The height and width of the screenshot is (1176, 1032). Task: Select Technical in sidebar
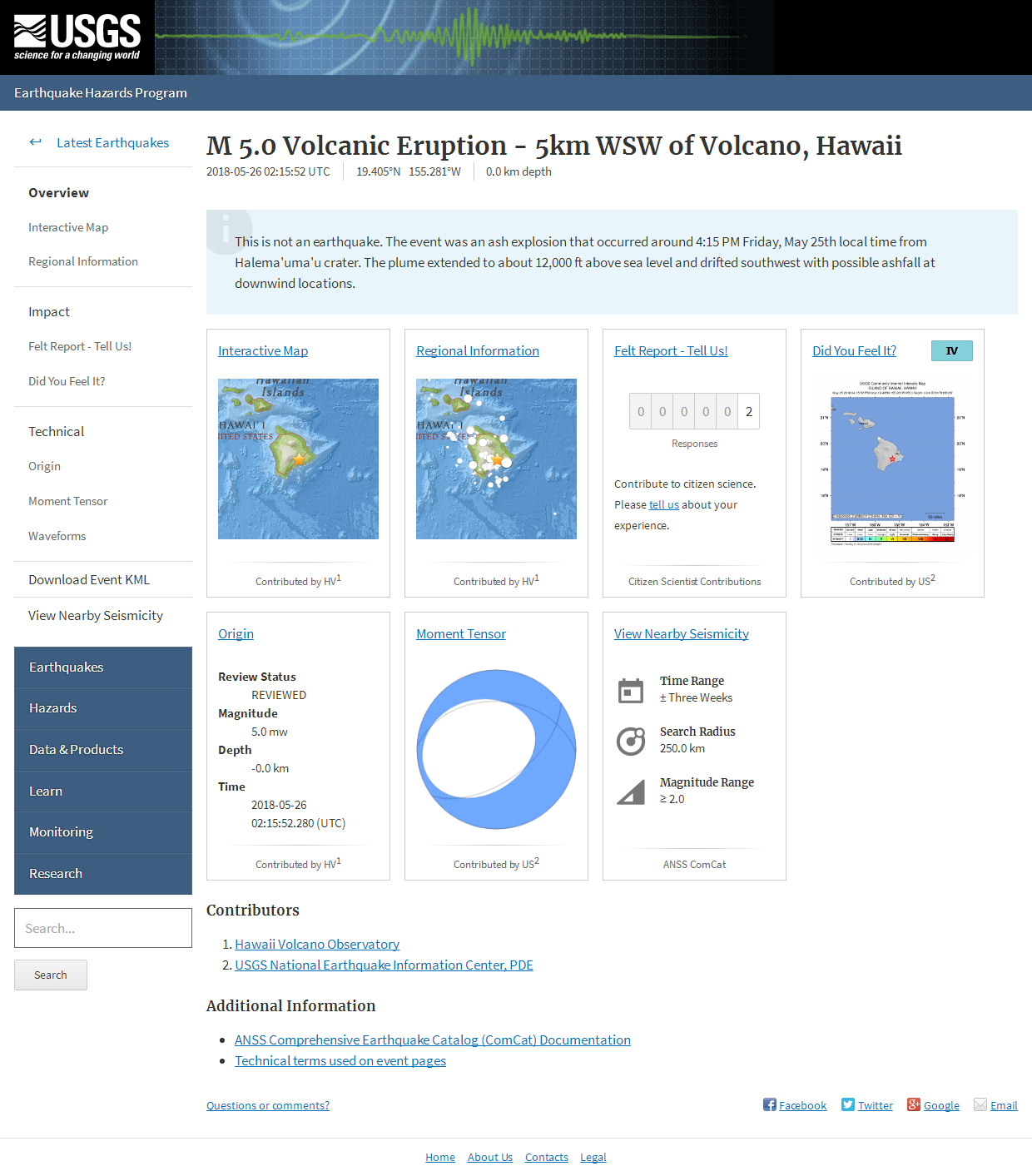(56, 431)
